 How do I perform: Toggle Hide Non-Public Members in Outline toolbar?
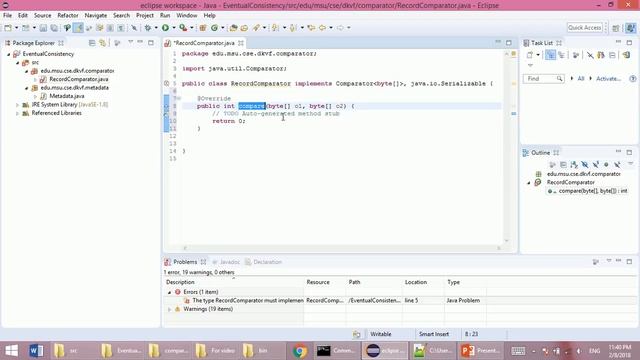pos(606,164)
